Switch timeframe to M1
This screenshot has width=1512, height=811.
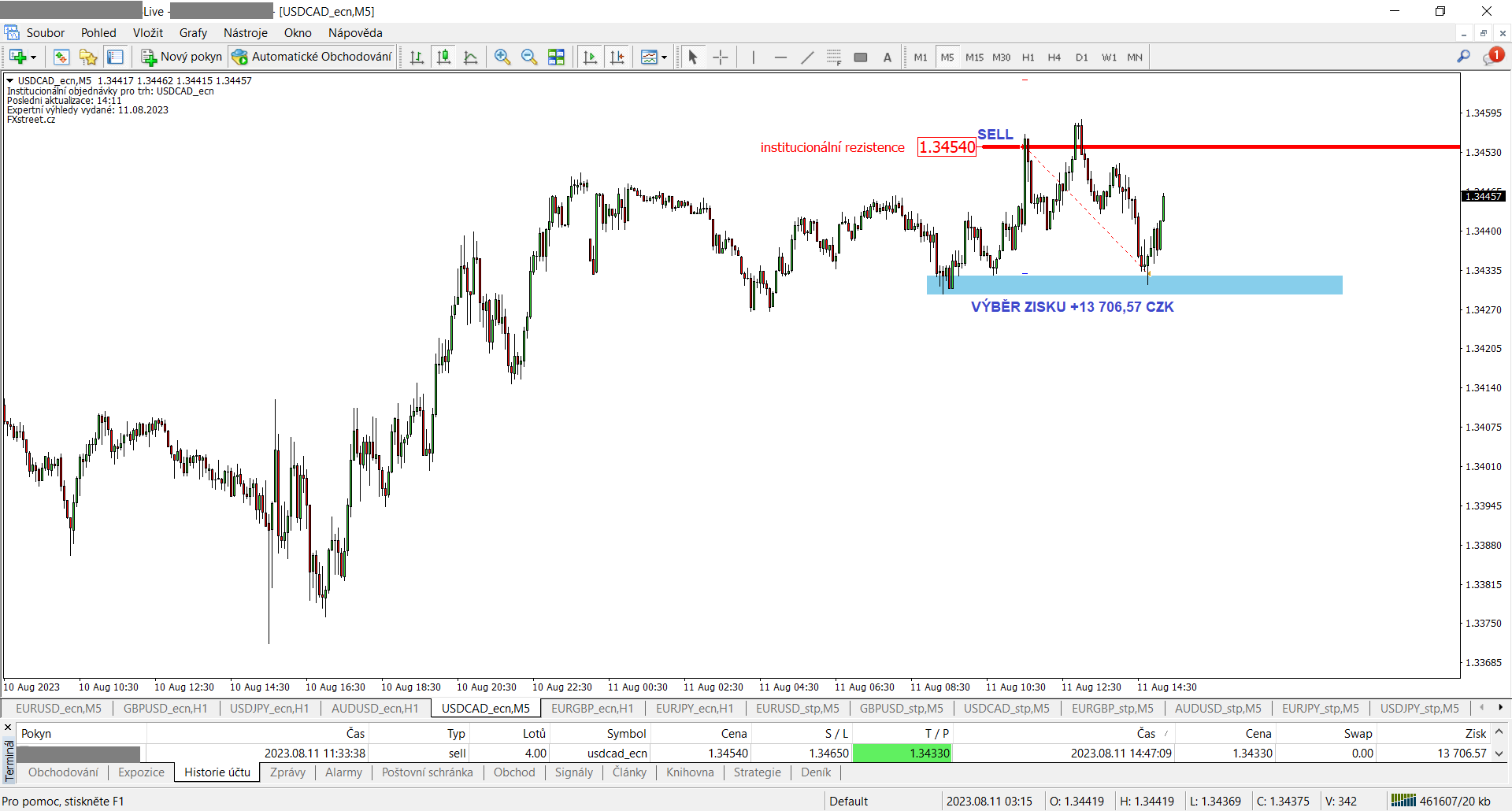921,57
